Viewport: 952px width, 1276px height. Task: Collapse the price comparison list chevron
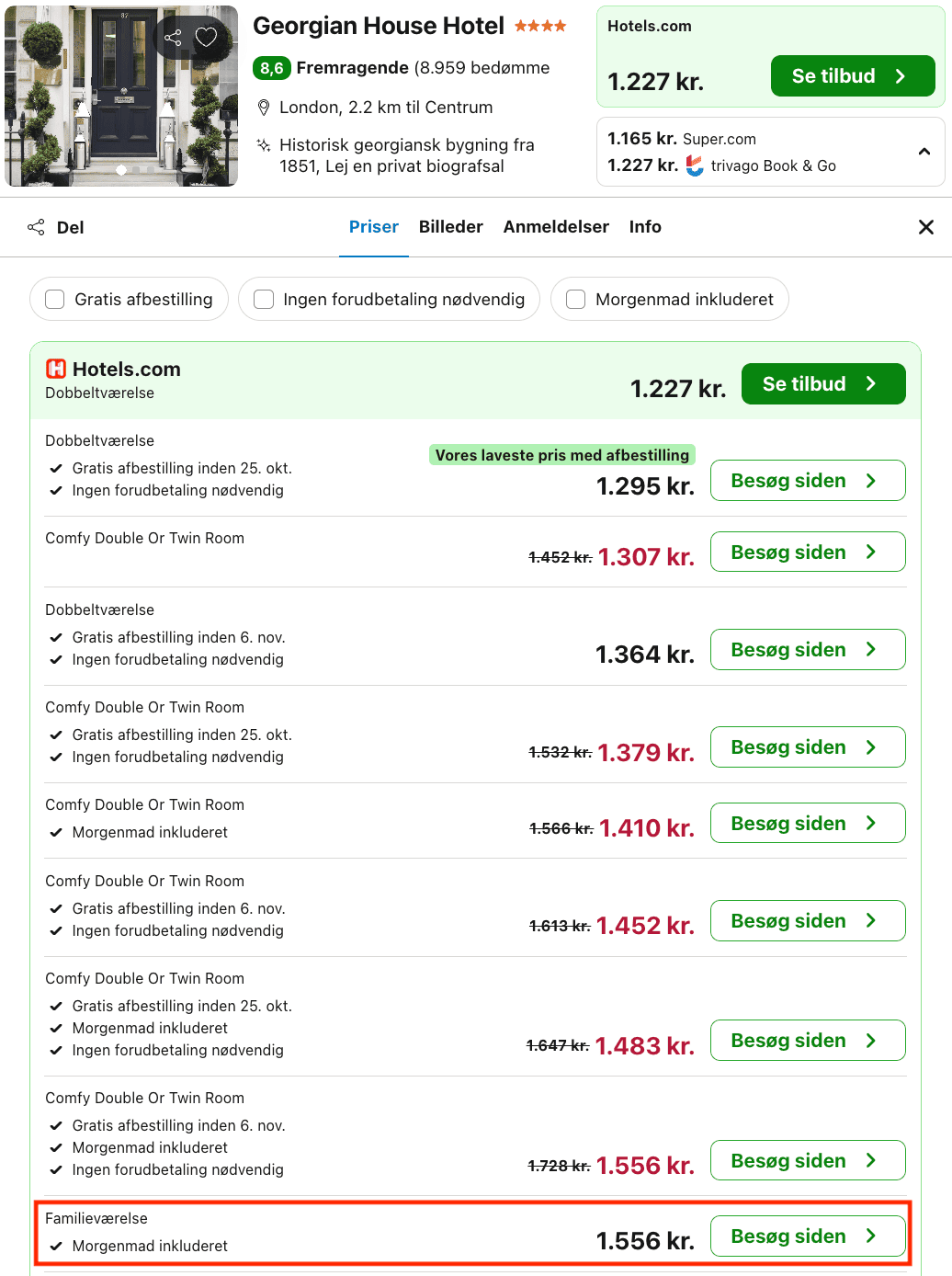(x=924, y=152)
